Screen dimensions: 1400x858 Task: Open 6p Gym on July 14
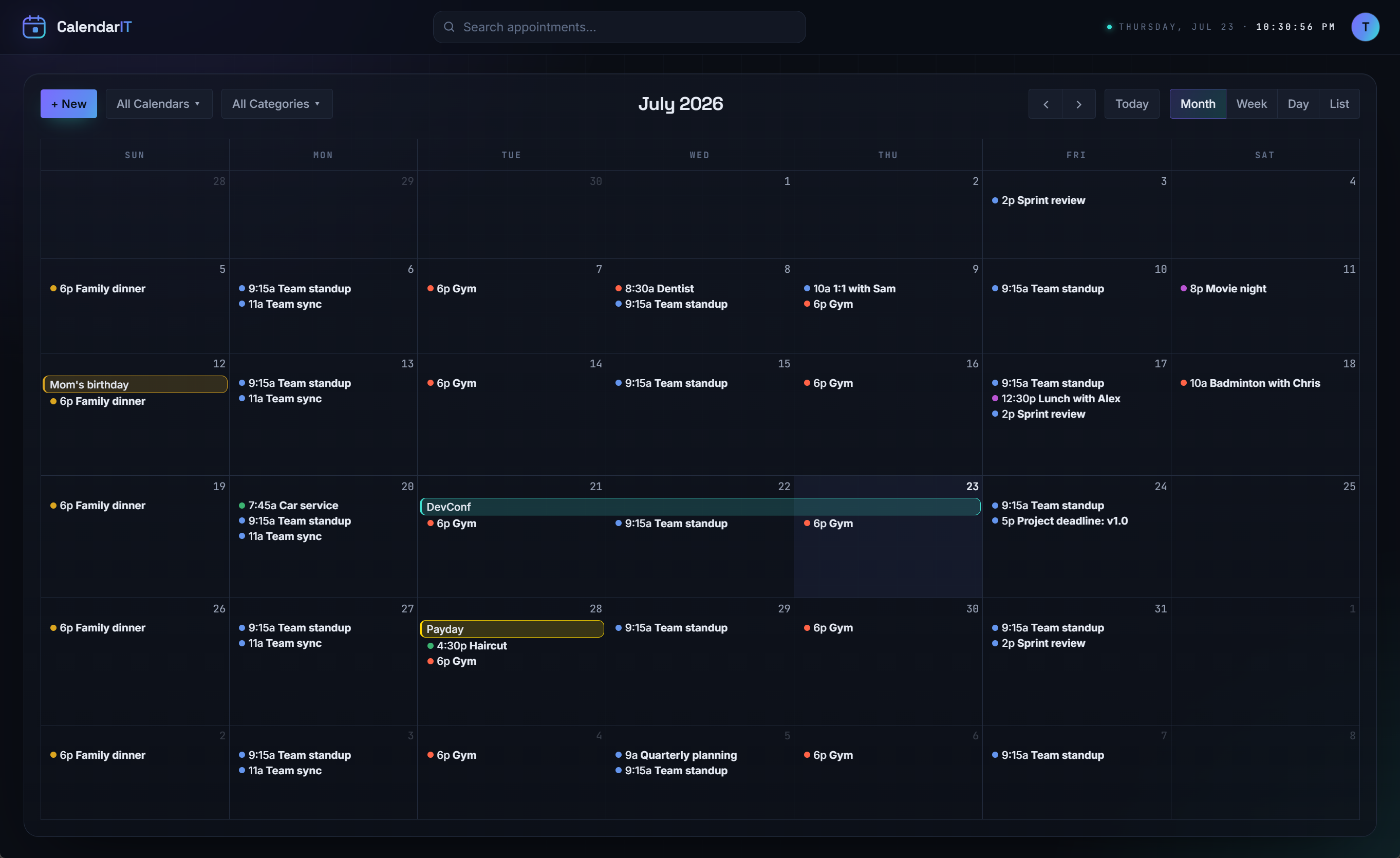tap(452, 383)
